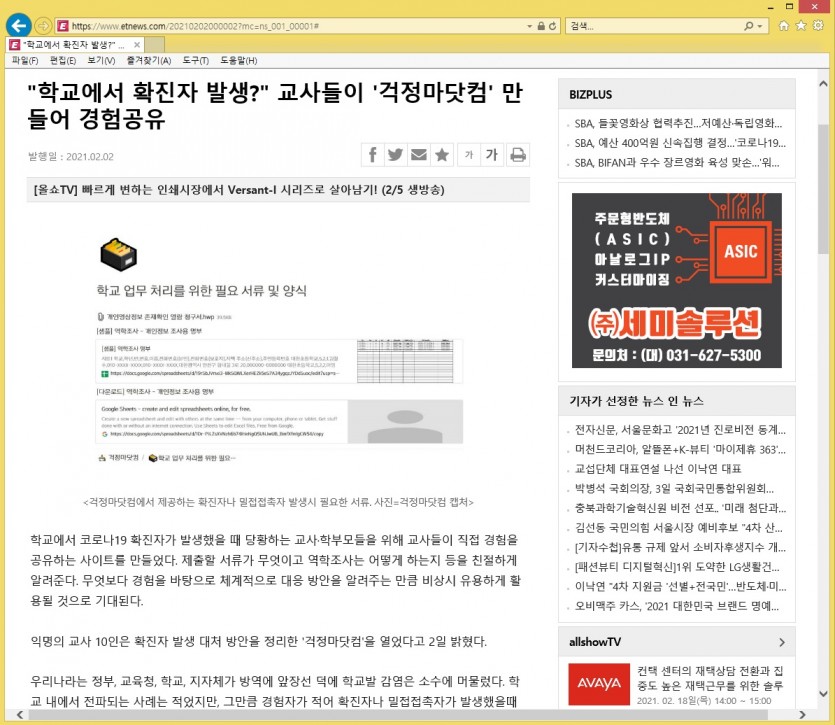Increase article font size
This screenshot has height=725, width=835.
492,155
